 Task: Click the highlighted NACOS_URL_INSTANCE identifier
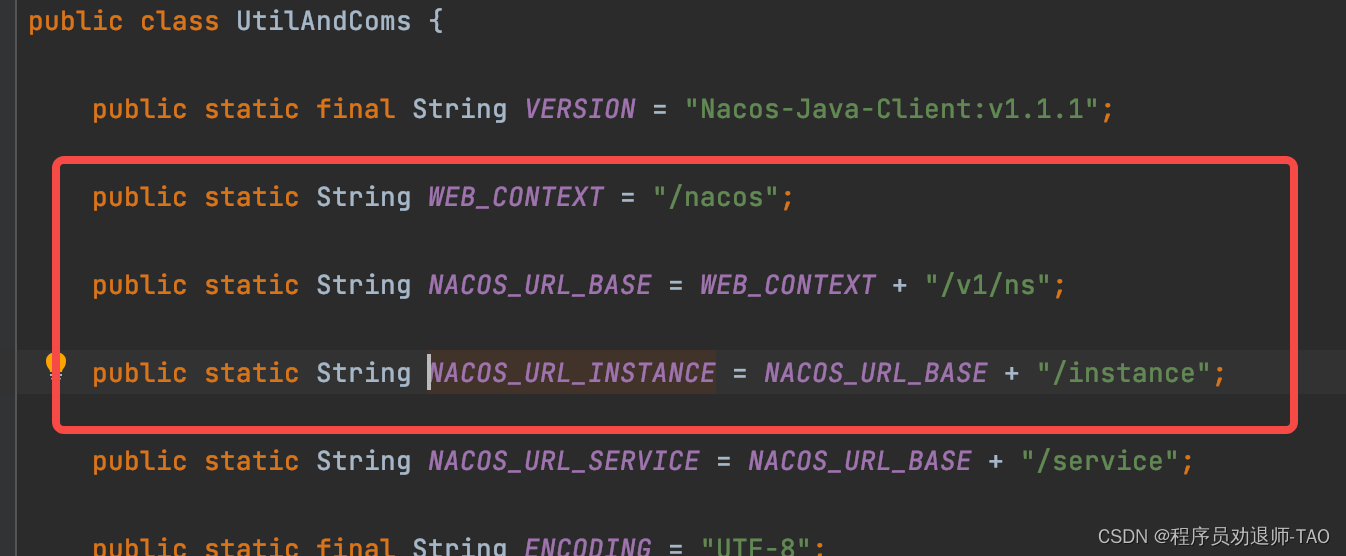572,373
